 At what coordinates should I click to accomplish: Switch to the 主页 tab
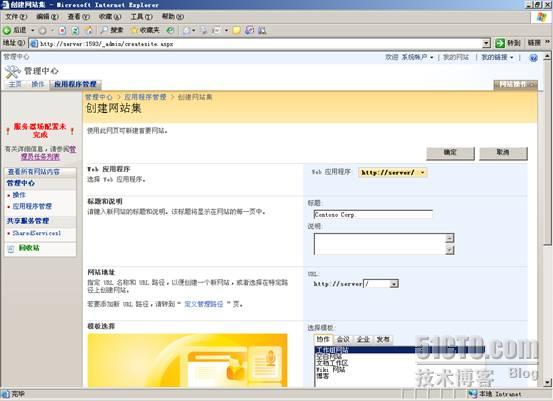[15, 84]
